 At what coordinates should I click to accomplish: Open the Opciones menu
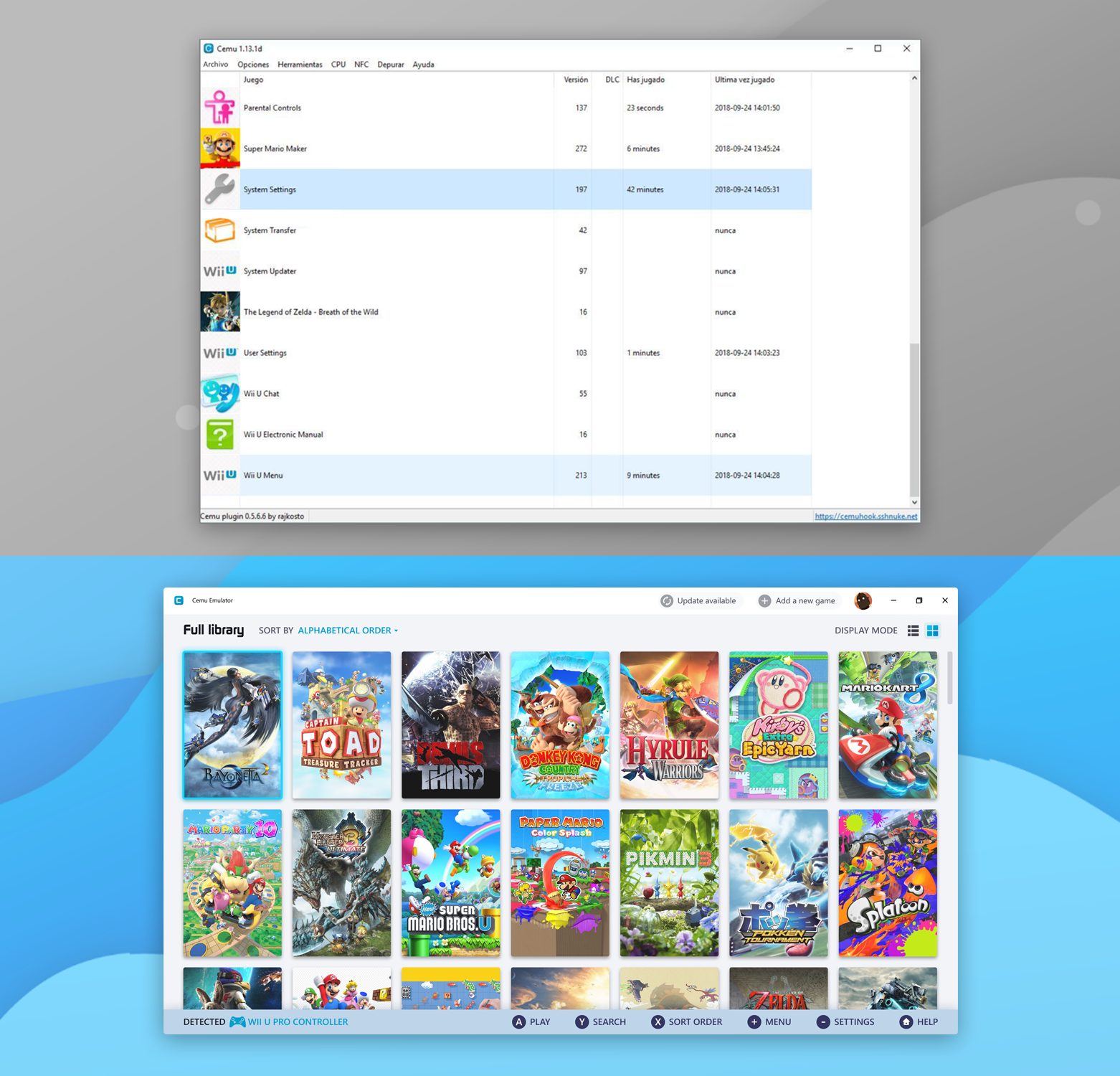[x=253, y=65]
